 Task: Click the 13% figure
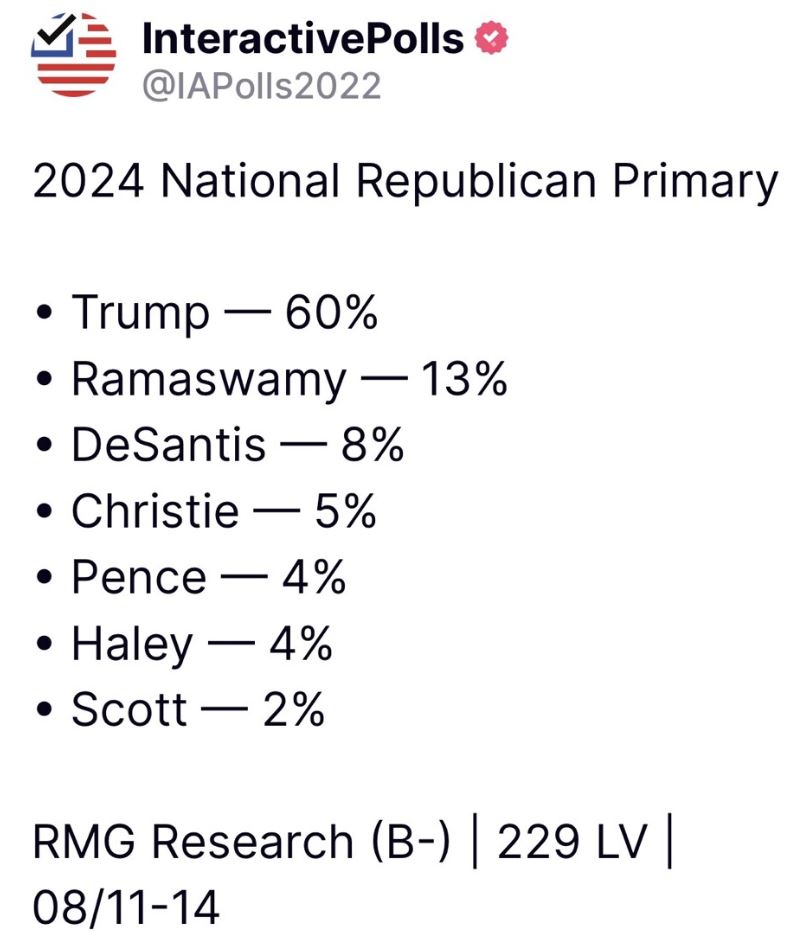[x=464, y=379]
